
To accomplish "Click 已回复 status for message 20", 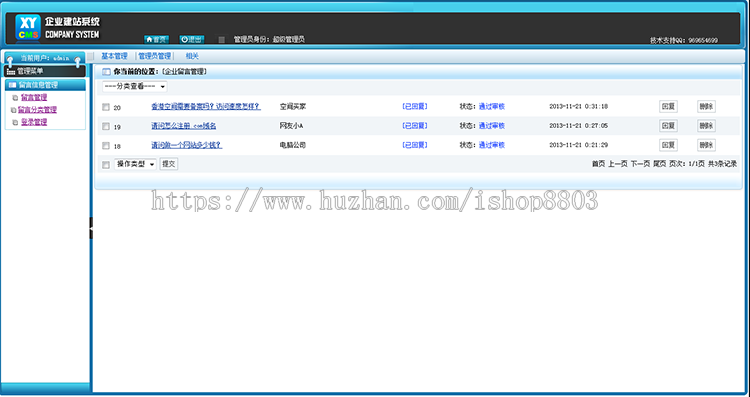I will pos(415,106).
